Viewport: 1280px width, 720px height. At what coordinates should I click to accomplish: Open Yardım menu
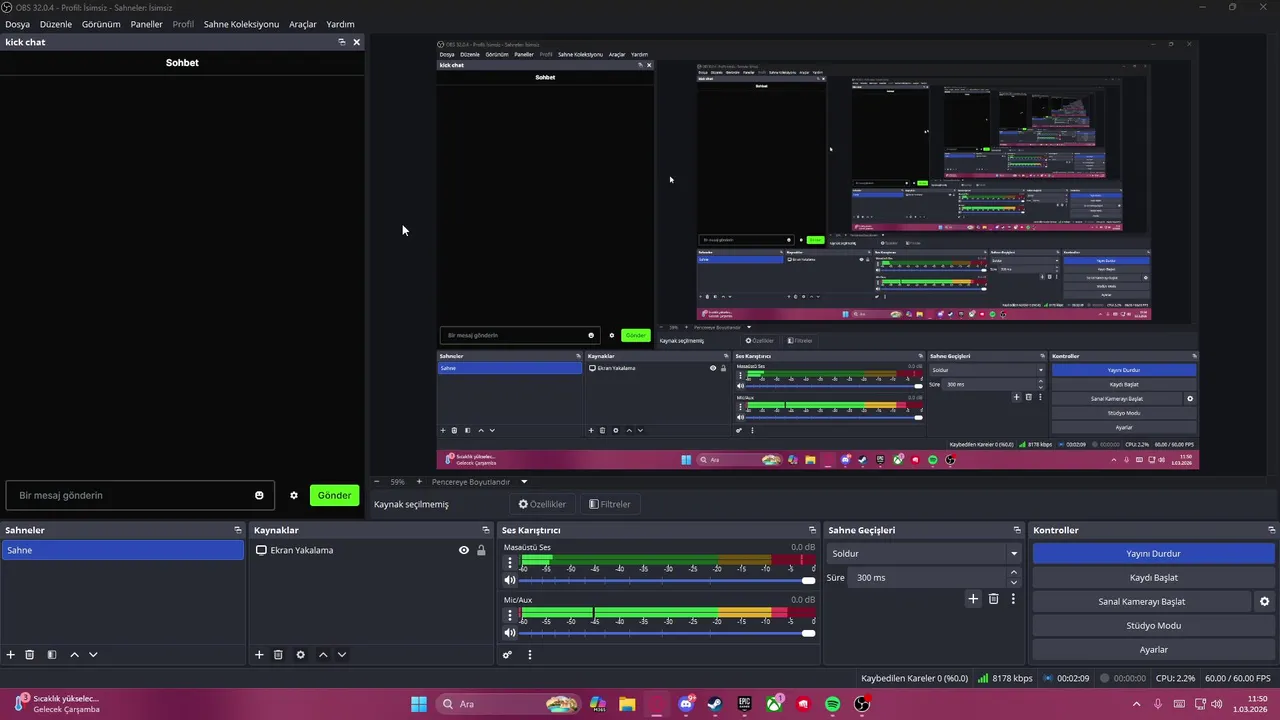[x=340, y=24]
